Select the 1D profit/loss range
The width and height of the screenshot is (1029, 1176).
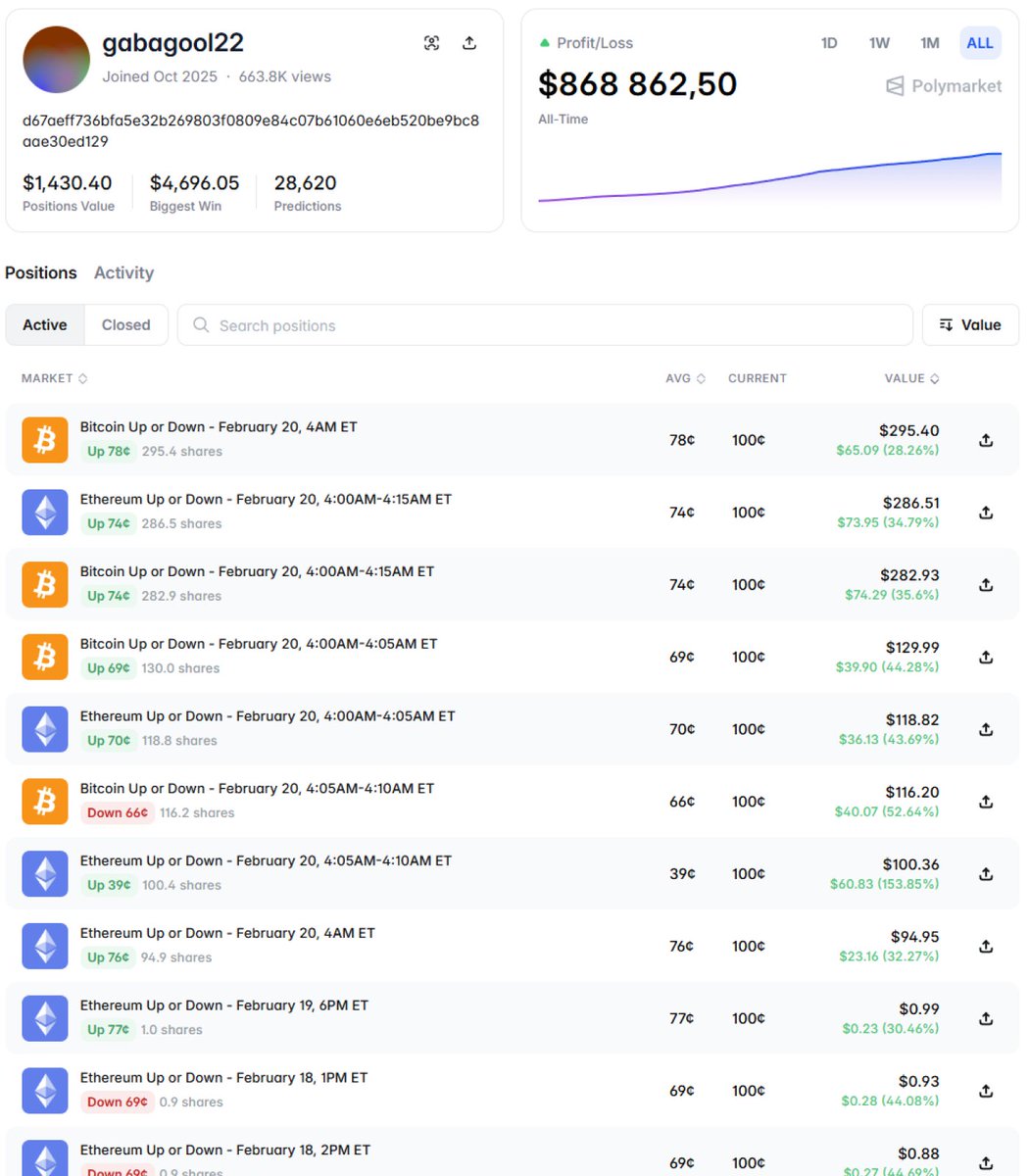[x=829, y=43]
